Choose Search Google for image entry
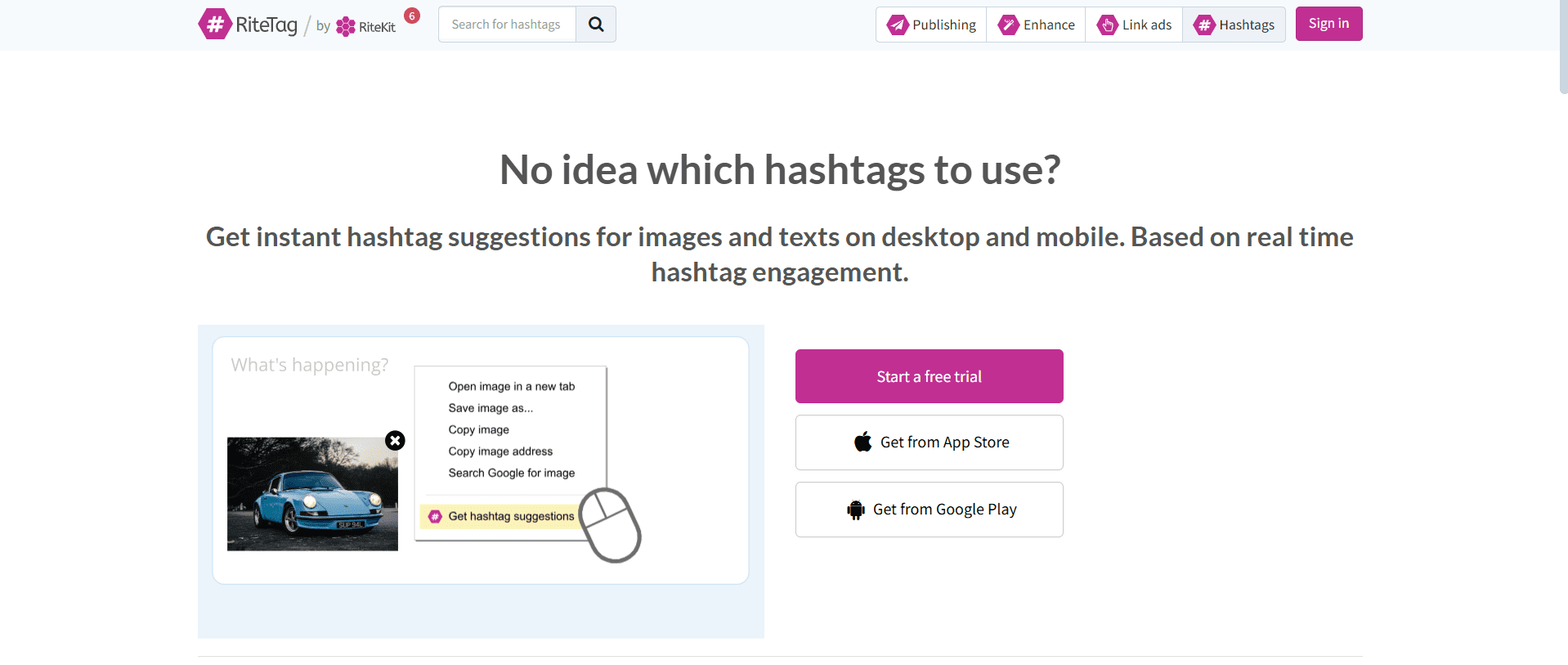1568x665 pixels. point(511,473)
